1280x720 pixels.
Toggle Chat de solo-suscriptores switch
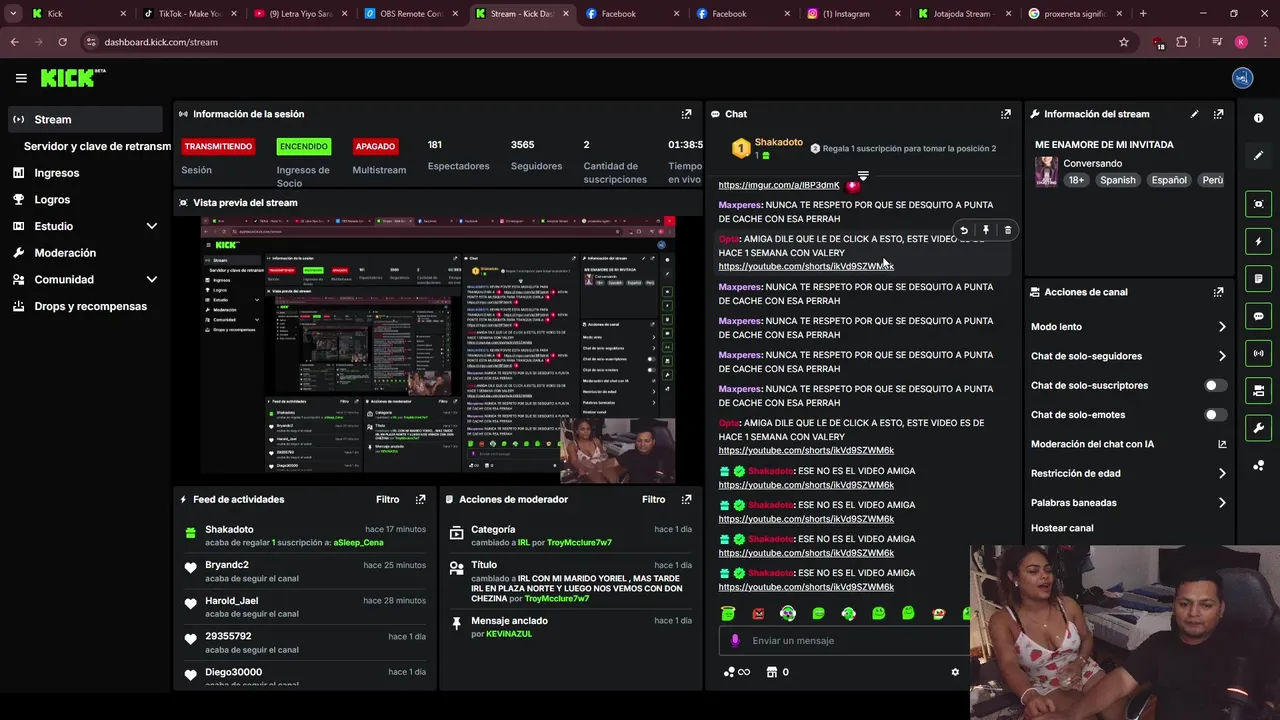coord(1215,385)
